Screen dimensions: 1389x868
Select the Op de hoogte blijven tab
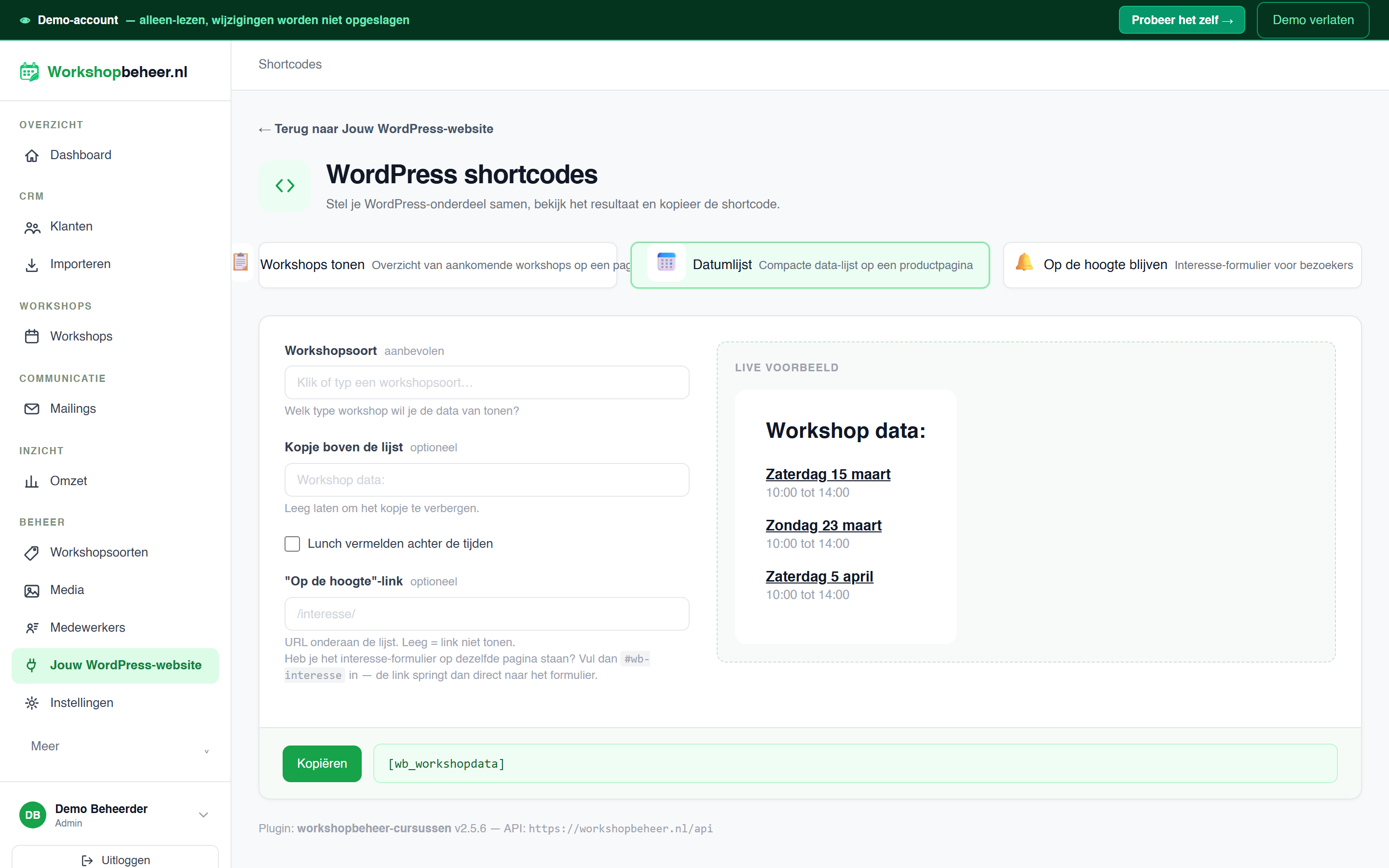tap(1183, 265)
